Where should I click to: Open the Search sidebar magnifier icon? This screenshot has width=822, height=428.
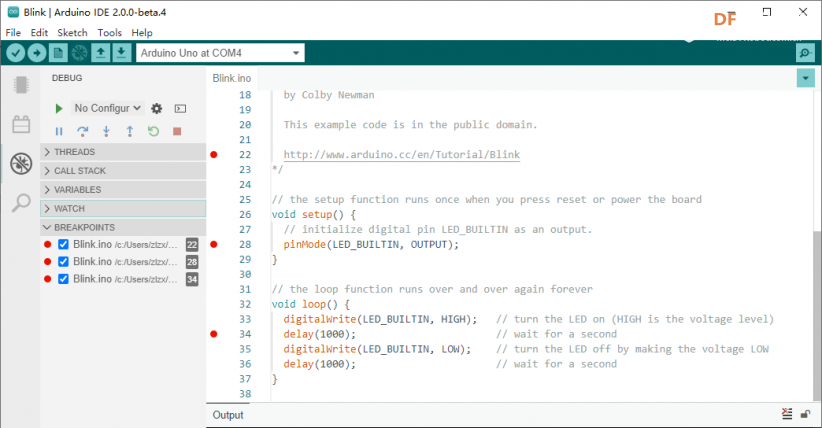[x=21, y=202]
